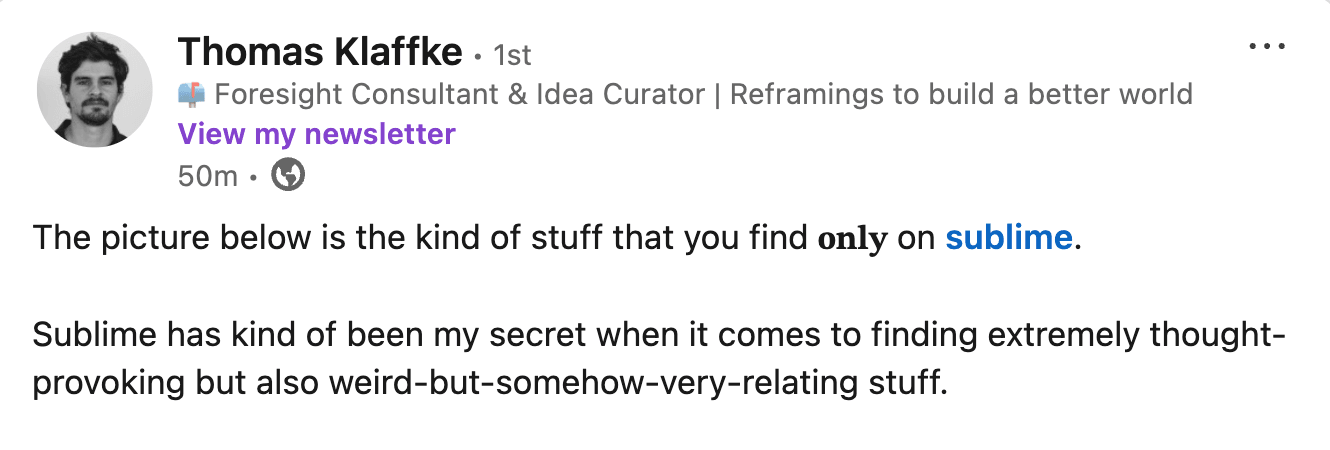Open the post options three-dots menu
Image resolution: width=1330 pixels, height=450 pixels.
pyautogui.click(x=1267, y=47)
